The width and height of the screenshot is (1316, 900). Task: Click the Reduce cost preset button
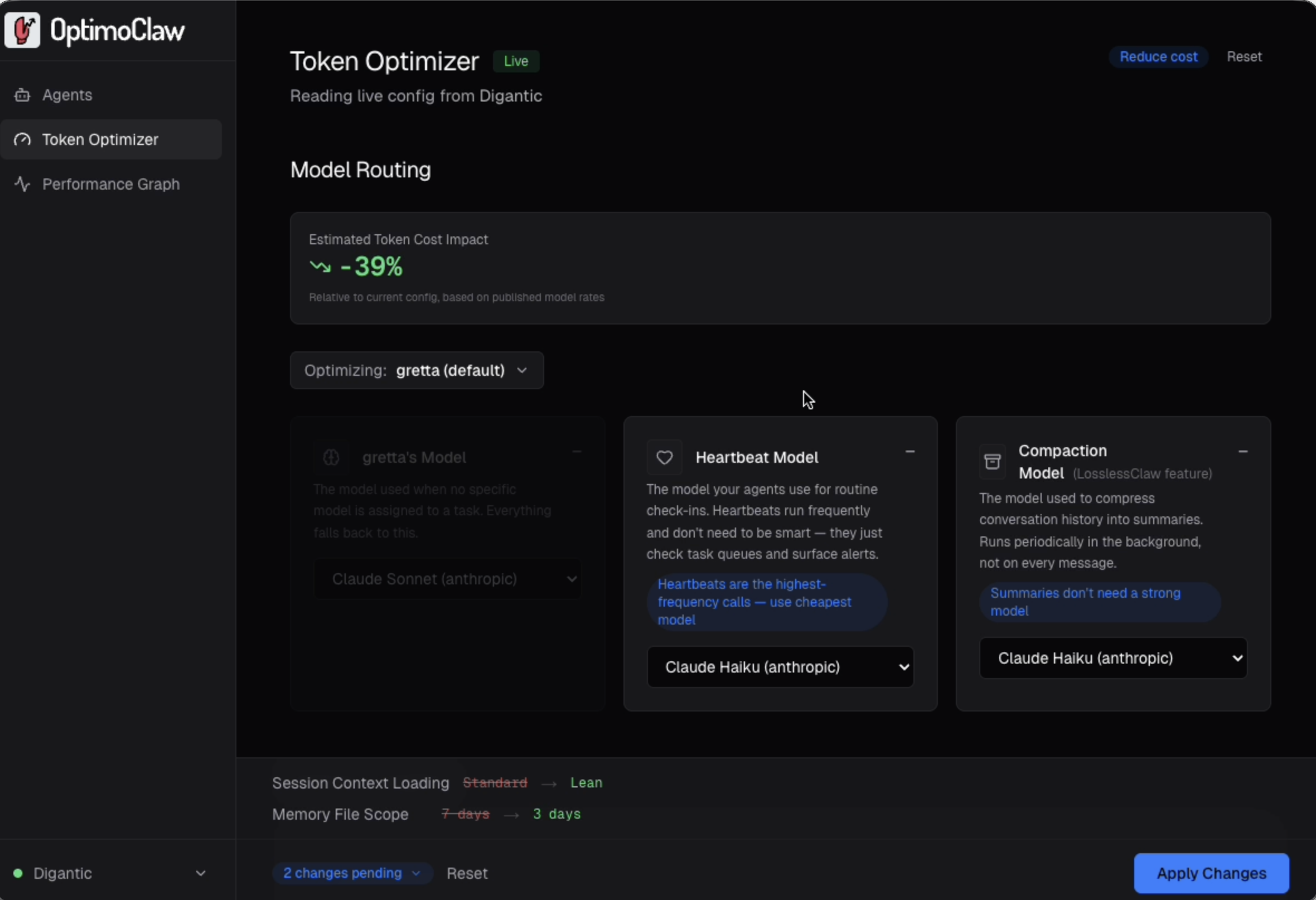point(1158,57)
